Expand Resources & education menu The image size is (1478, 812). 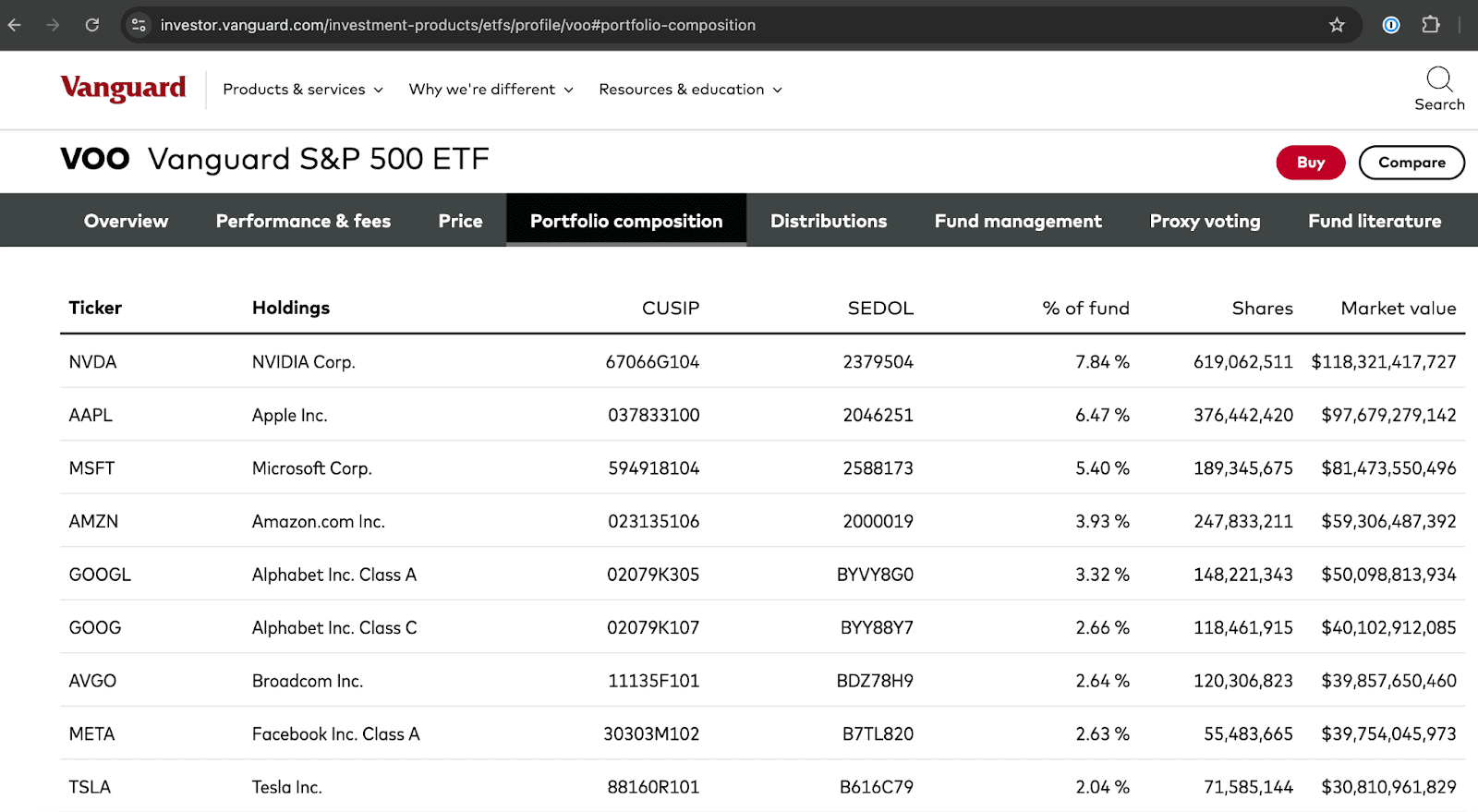[690, 90]
